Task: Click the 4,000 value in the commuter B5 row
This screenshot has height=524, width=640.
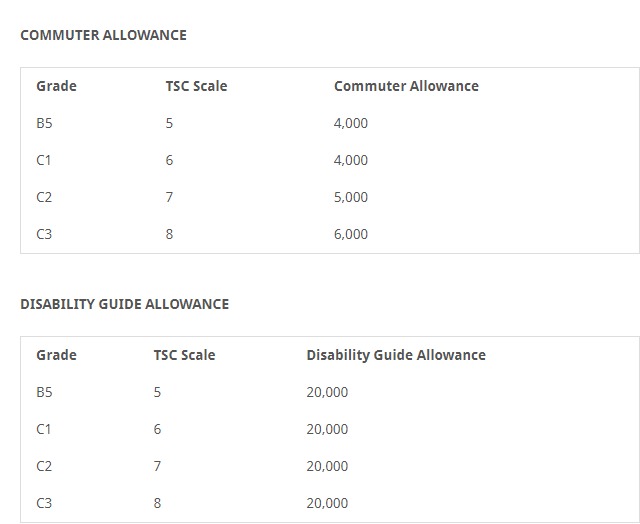Action: pyautogui.click(x=351, y=123)
